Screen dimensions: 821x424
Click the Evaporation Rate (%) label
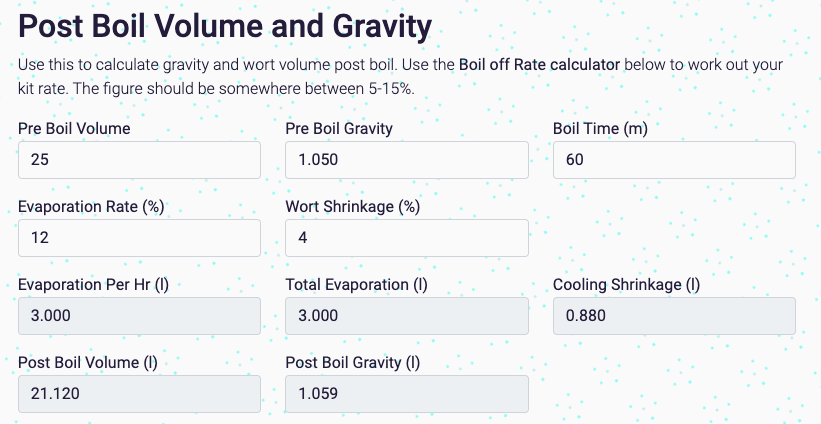91,206
